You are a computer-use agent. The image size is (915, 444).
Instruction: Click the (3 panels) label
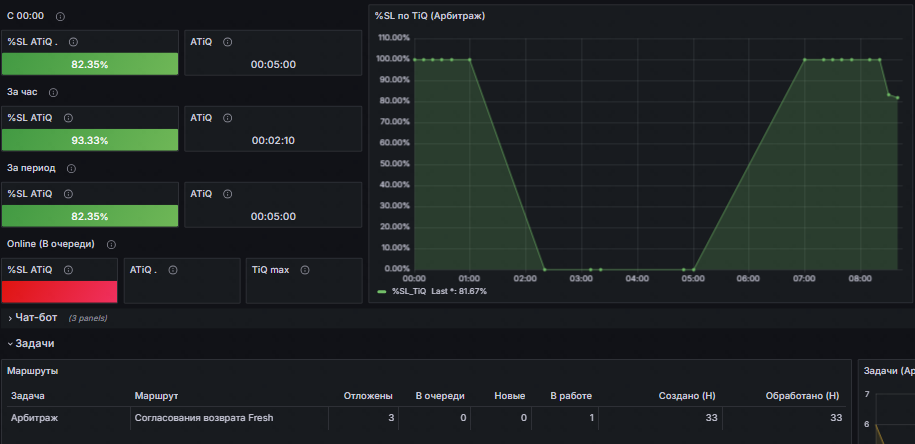click(x=88, y=319)
